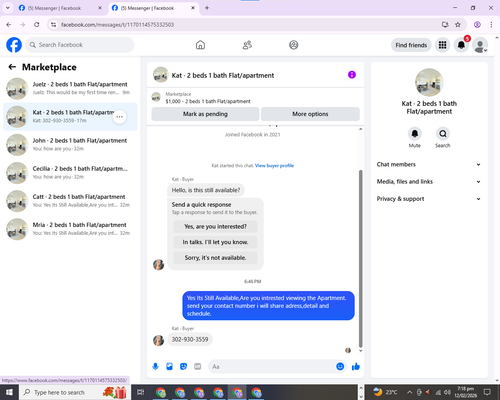Mute the Kat conversation
500x400 pixels.
coord(415,134)
